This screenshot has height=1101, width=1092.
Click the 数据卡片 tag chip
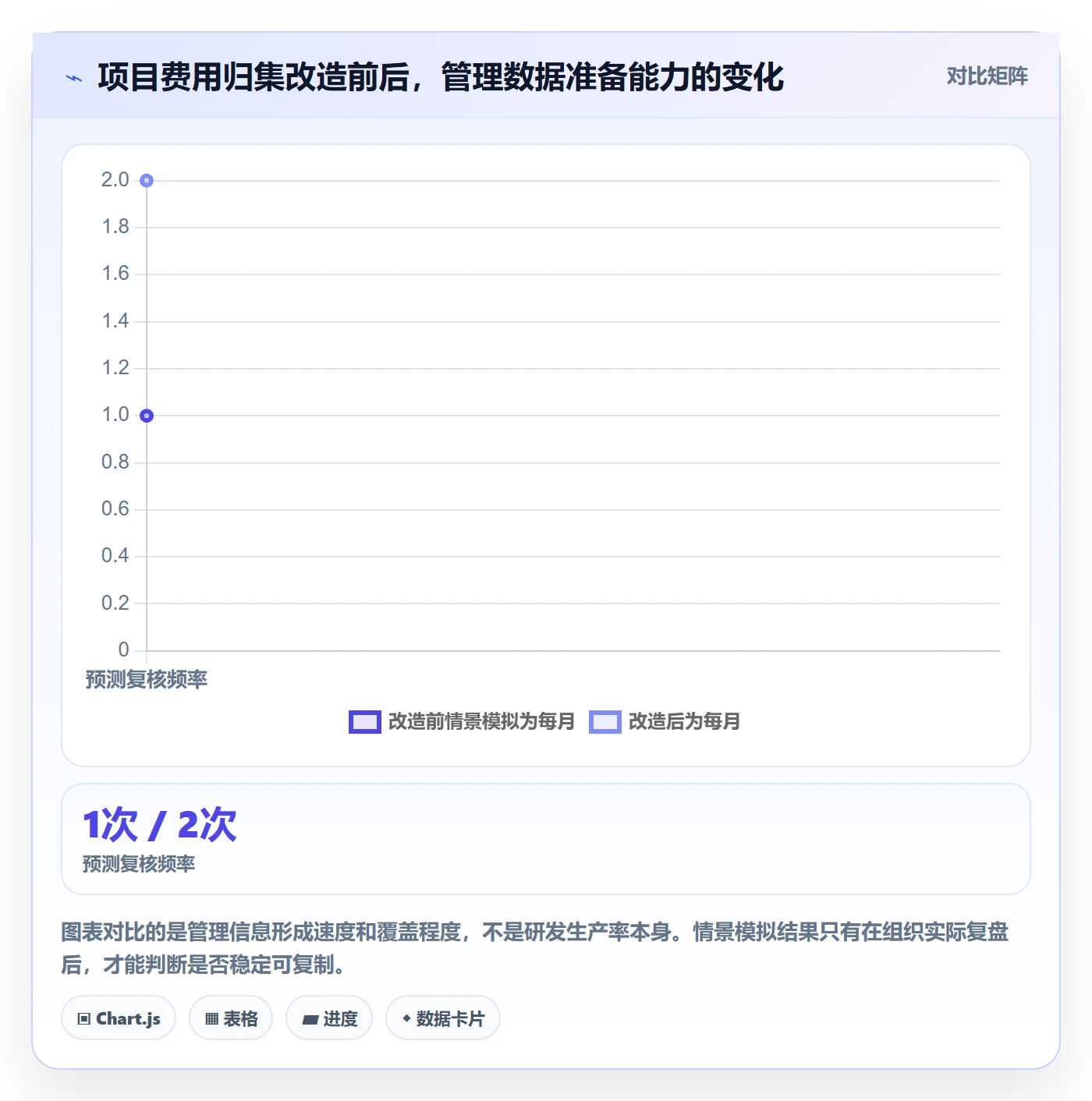443,1018
